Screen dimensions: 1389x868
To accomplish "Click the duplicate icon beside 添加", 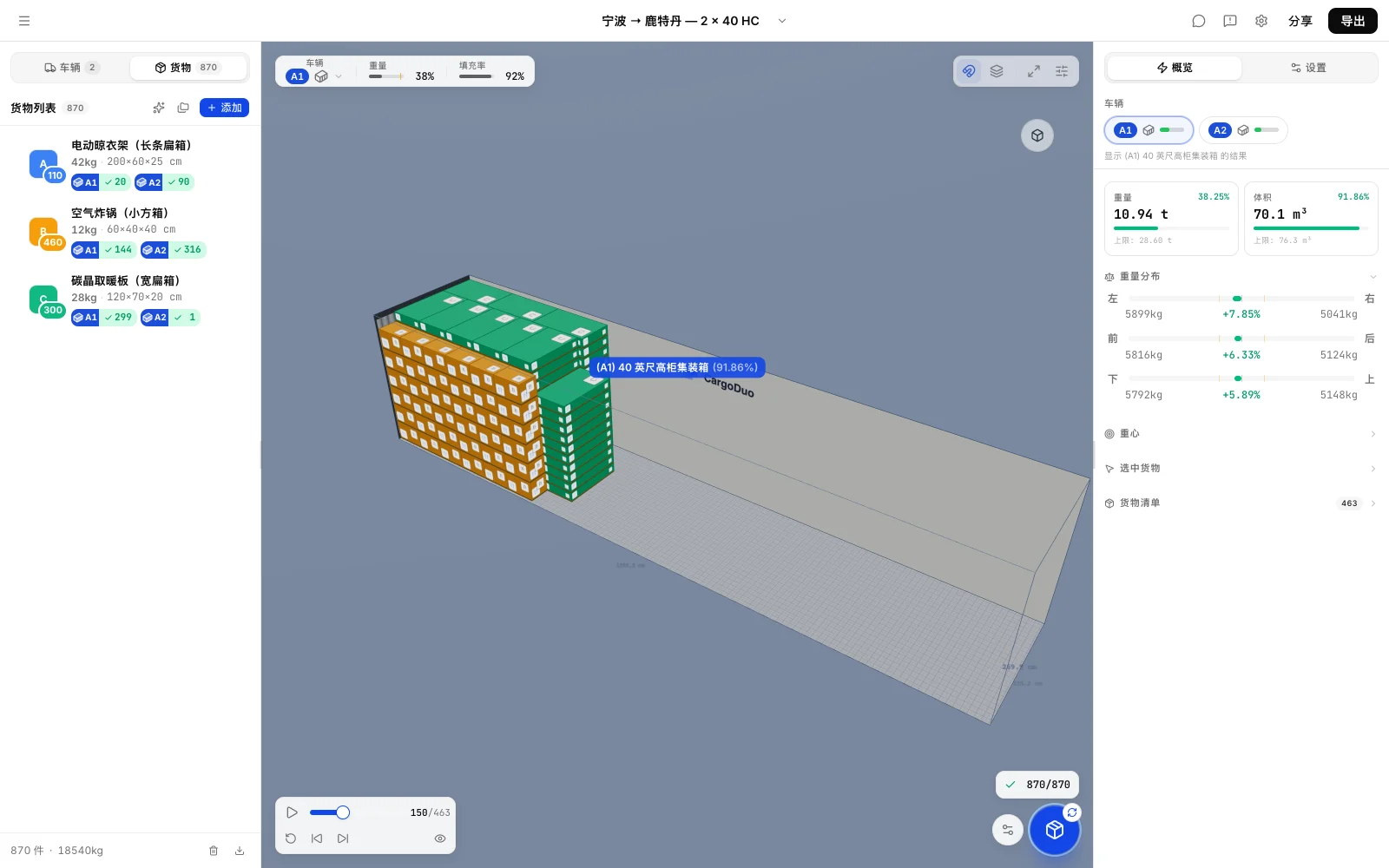I will tap(183, 108).
